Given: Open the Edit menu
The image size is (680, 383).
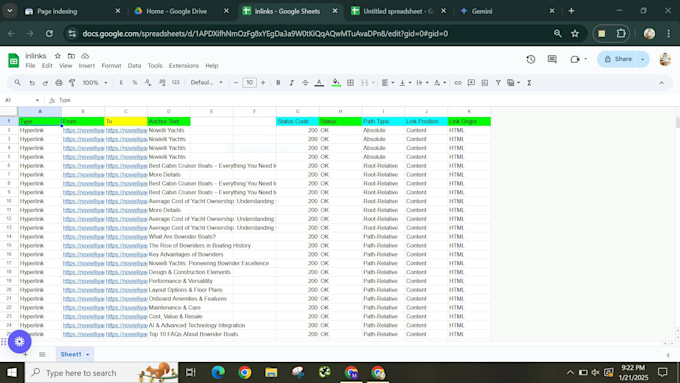Looking at the screenshot, I should 47,65.
